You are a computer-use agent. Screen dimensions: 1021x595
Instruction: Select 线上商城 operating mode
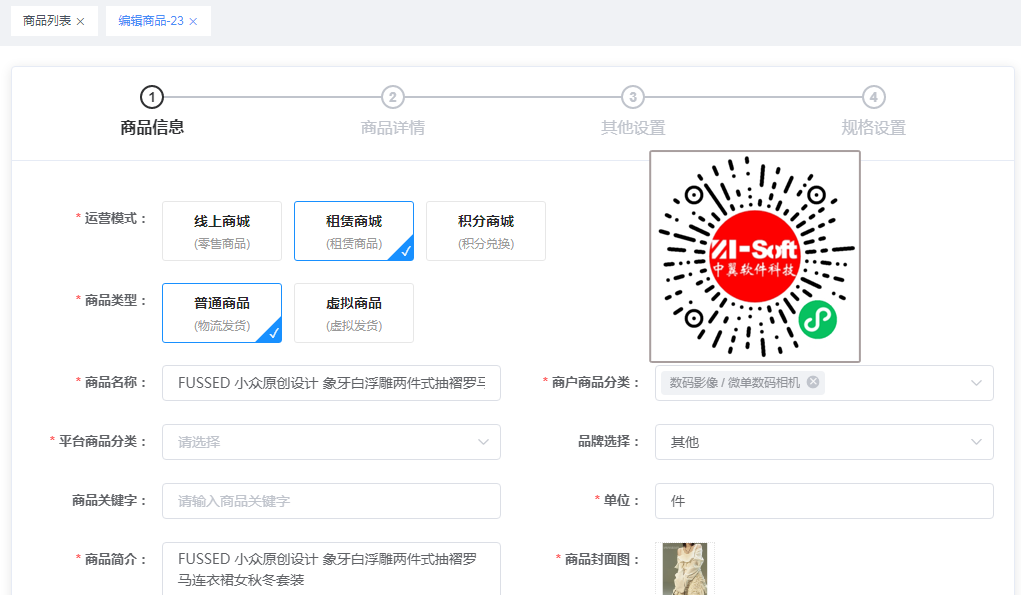click(x=222, y=231)
